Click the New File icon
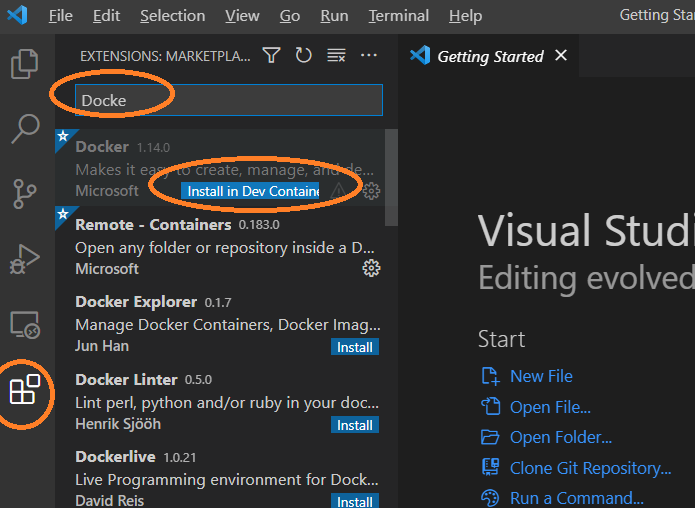Viewport: 695px width, 508px height. [491, 376]
